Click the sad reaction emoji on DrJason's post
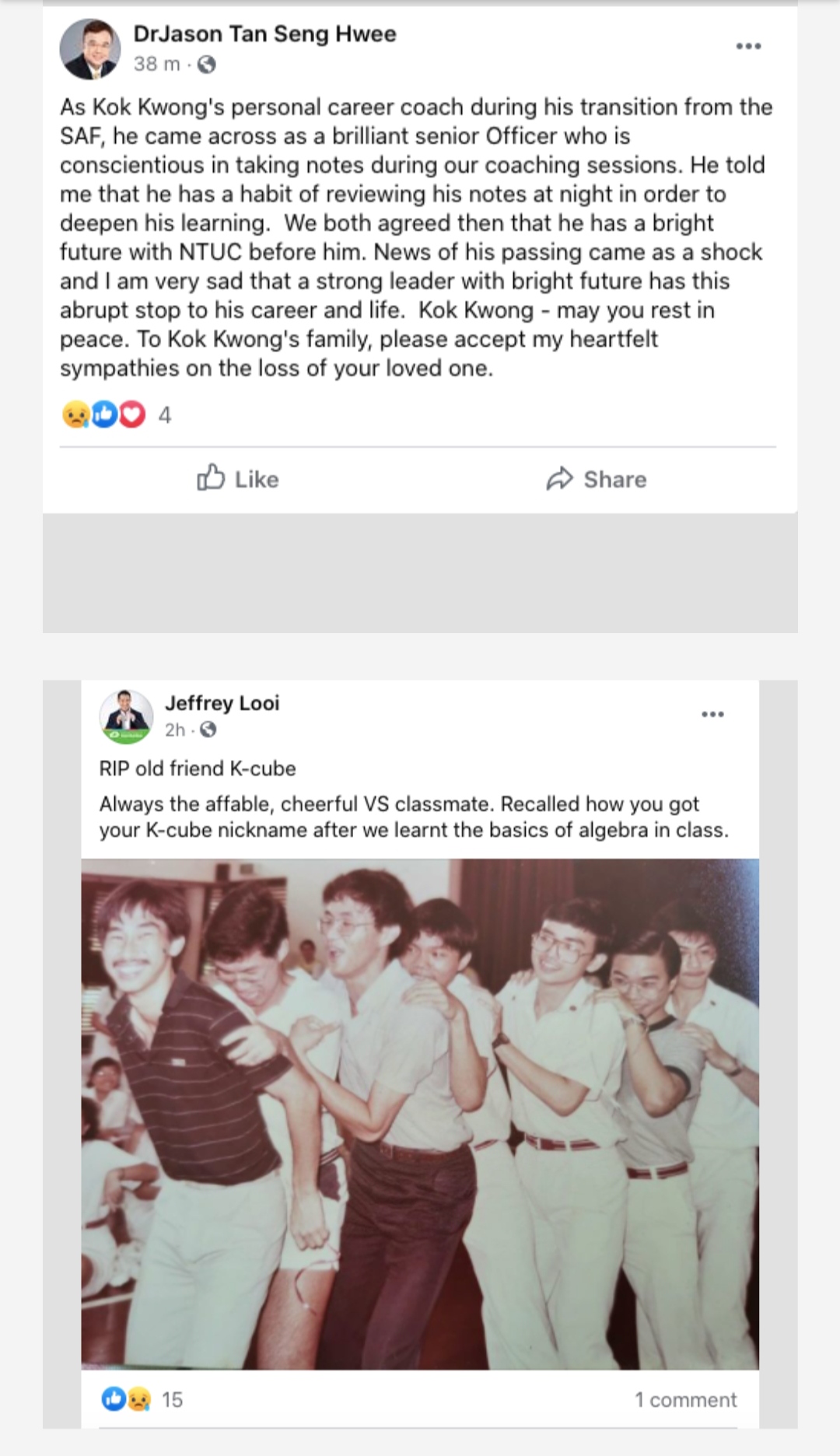 (75, 415)
